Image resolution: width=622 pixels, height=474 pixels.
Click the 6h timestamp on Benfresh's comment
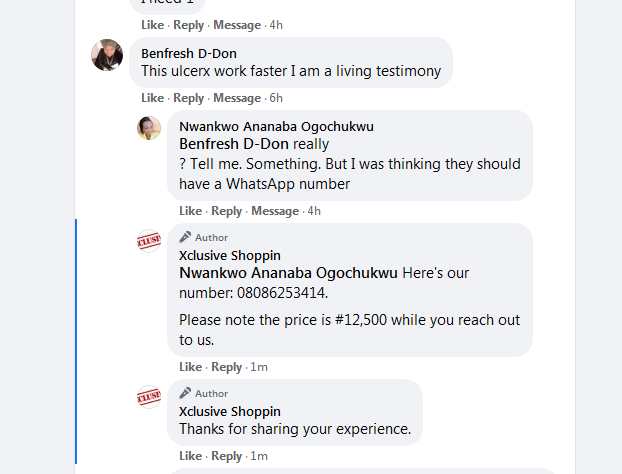pyautogui.click(x=276, y=98)
